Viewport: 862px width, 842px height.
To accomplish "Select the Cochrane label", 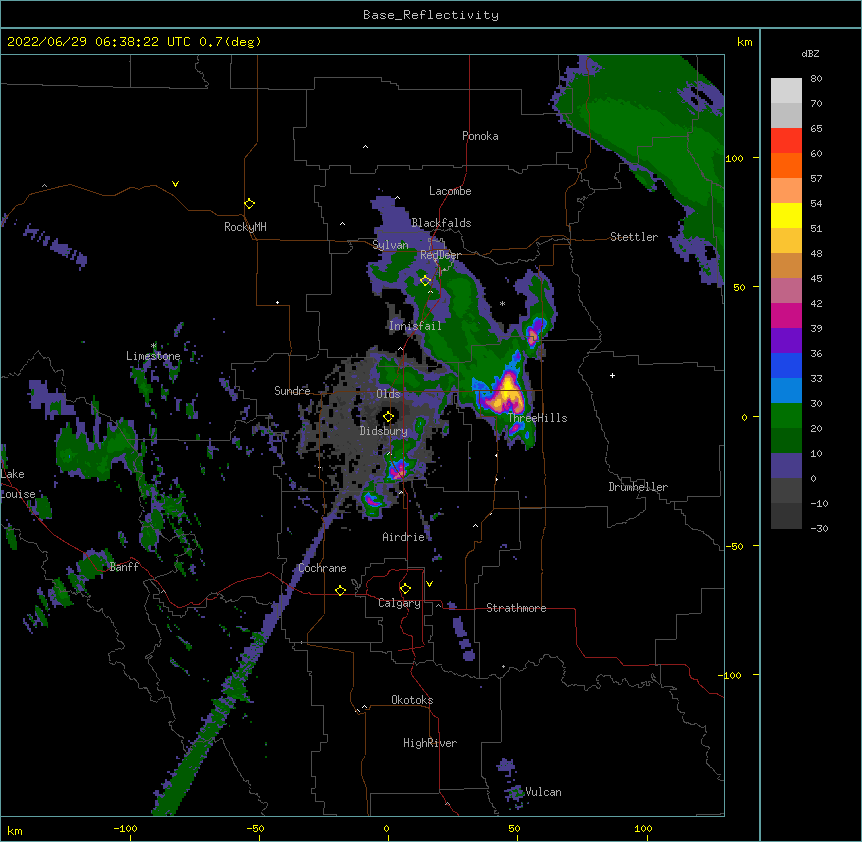I will 322,568.
